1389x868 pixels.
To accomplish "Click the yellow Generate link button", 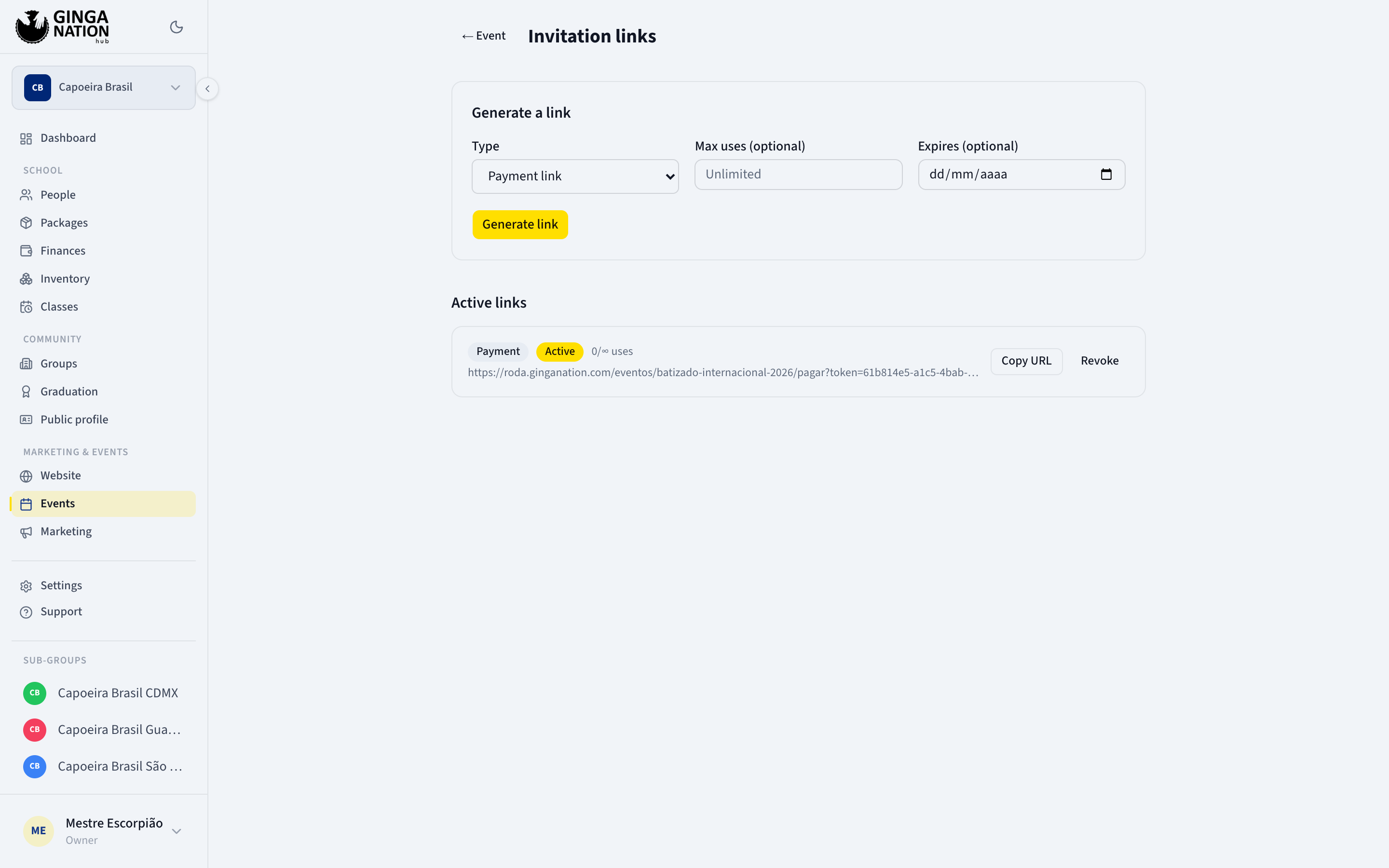I will (x=520, y=224).
